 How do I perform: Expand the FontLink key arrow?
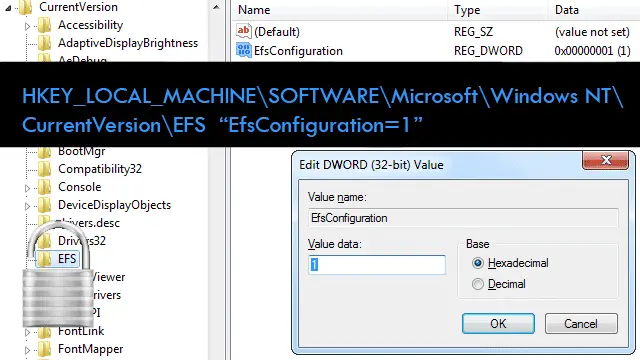(27, 332)
